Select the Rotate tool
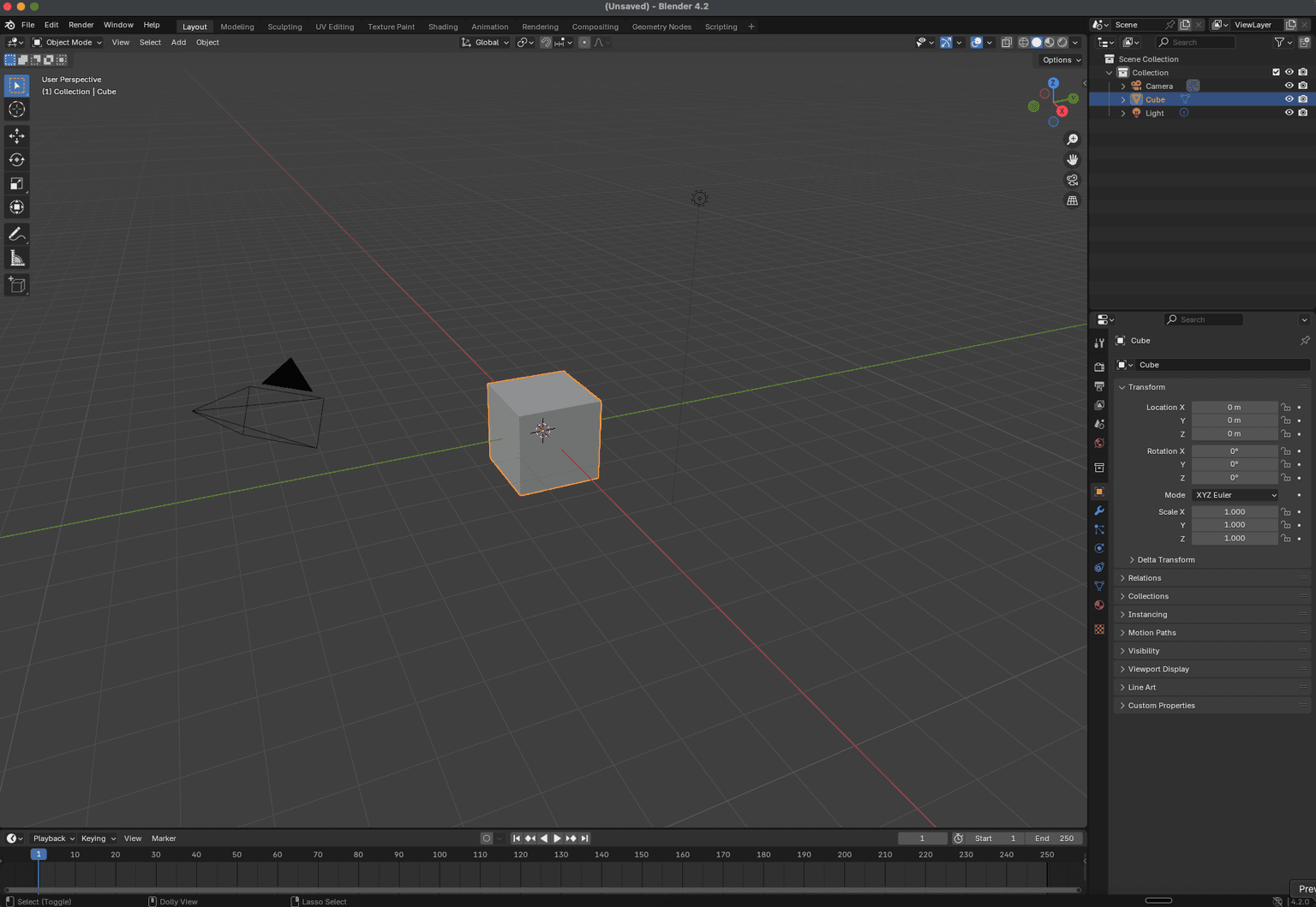 pyautogui.click(x=16, y=159)
